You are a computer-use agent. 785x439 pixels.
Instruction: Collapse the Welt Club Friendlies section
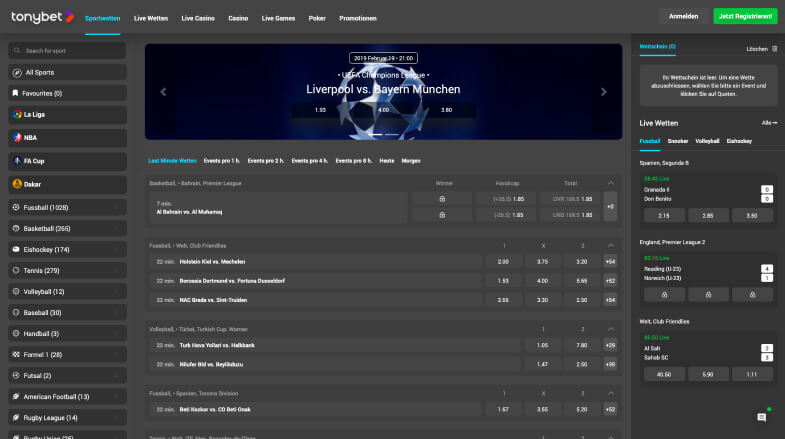coord(611,246)
